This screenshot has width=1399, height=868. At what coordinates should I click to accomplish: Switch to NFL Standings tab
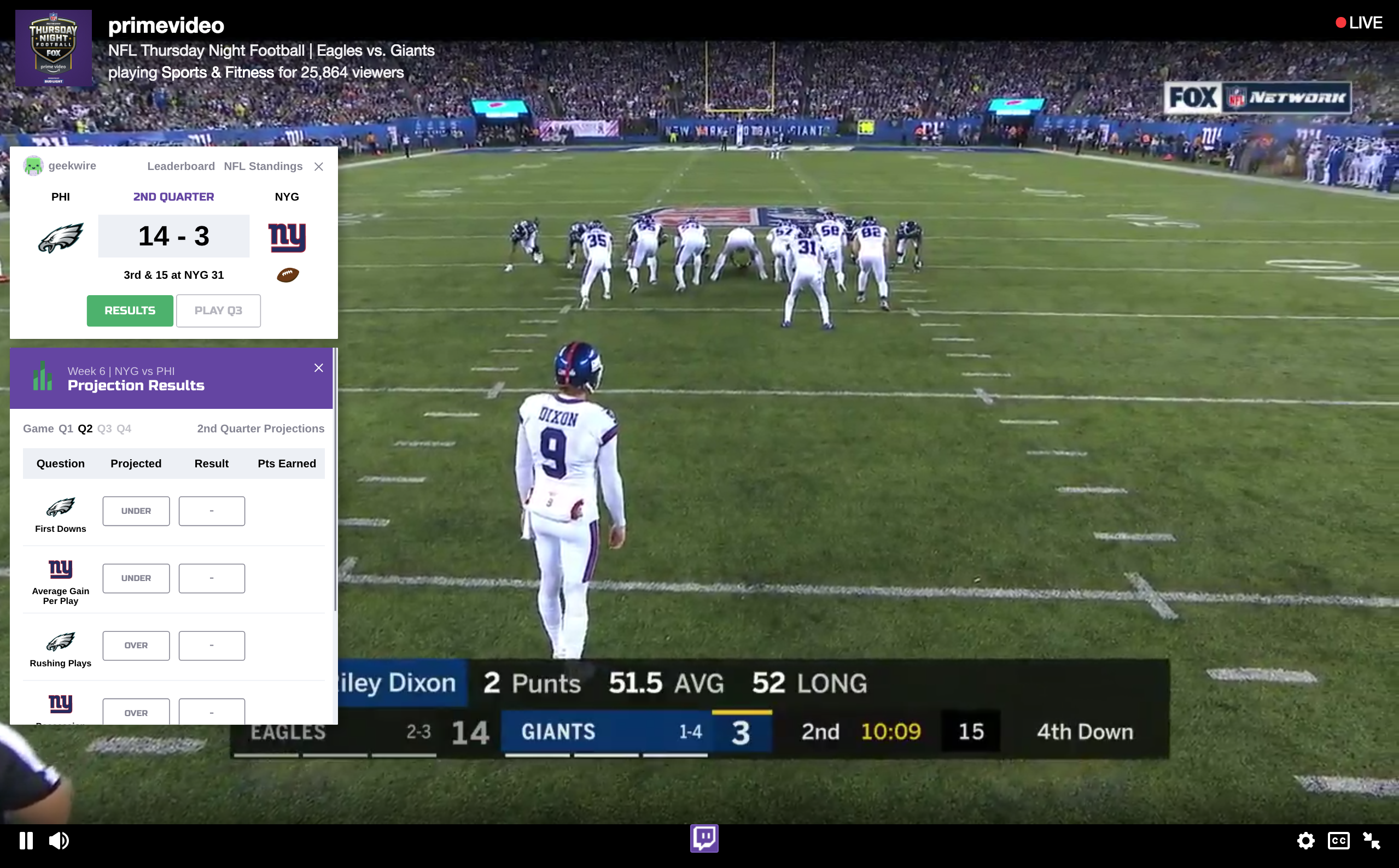[262, 166]
